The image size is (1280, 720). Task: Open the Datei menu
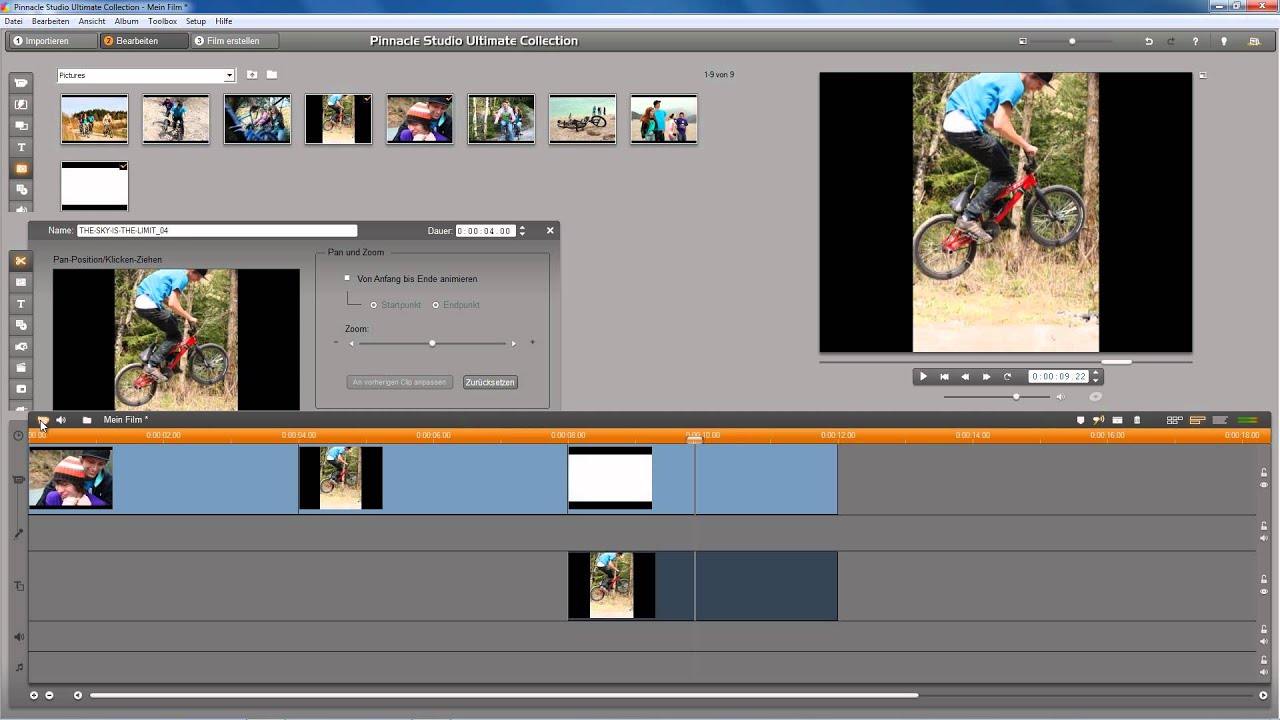(13, 21)
